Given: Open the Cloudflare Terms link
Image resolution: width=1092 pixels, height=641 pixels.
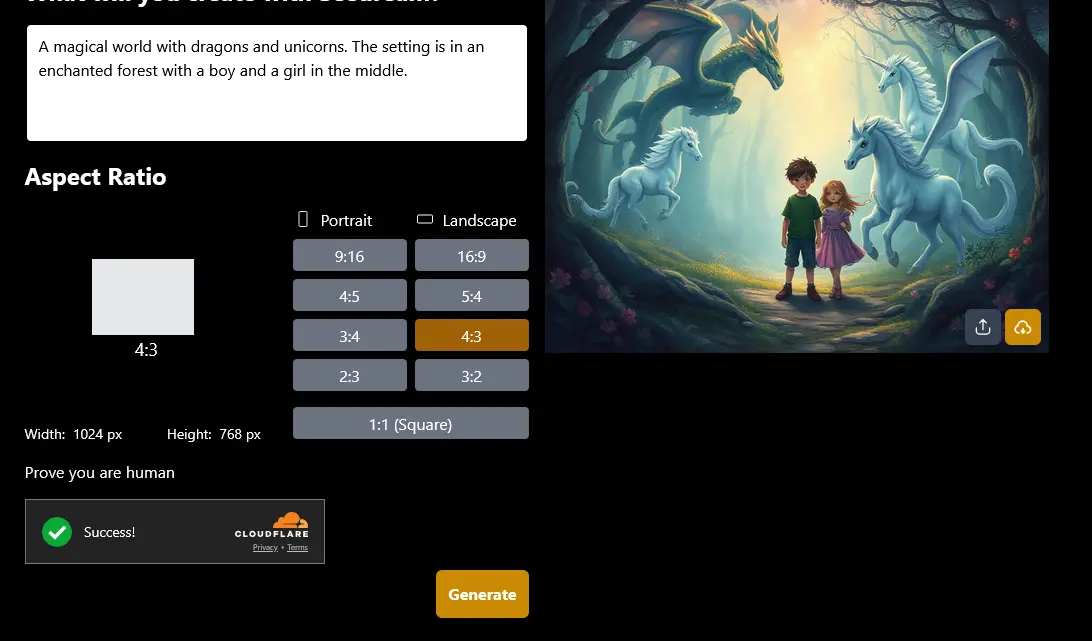Looking at the screenshot, I should [297, 548].
